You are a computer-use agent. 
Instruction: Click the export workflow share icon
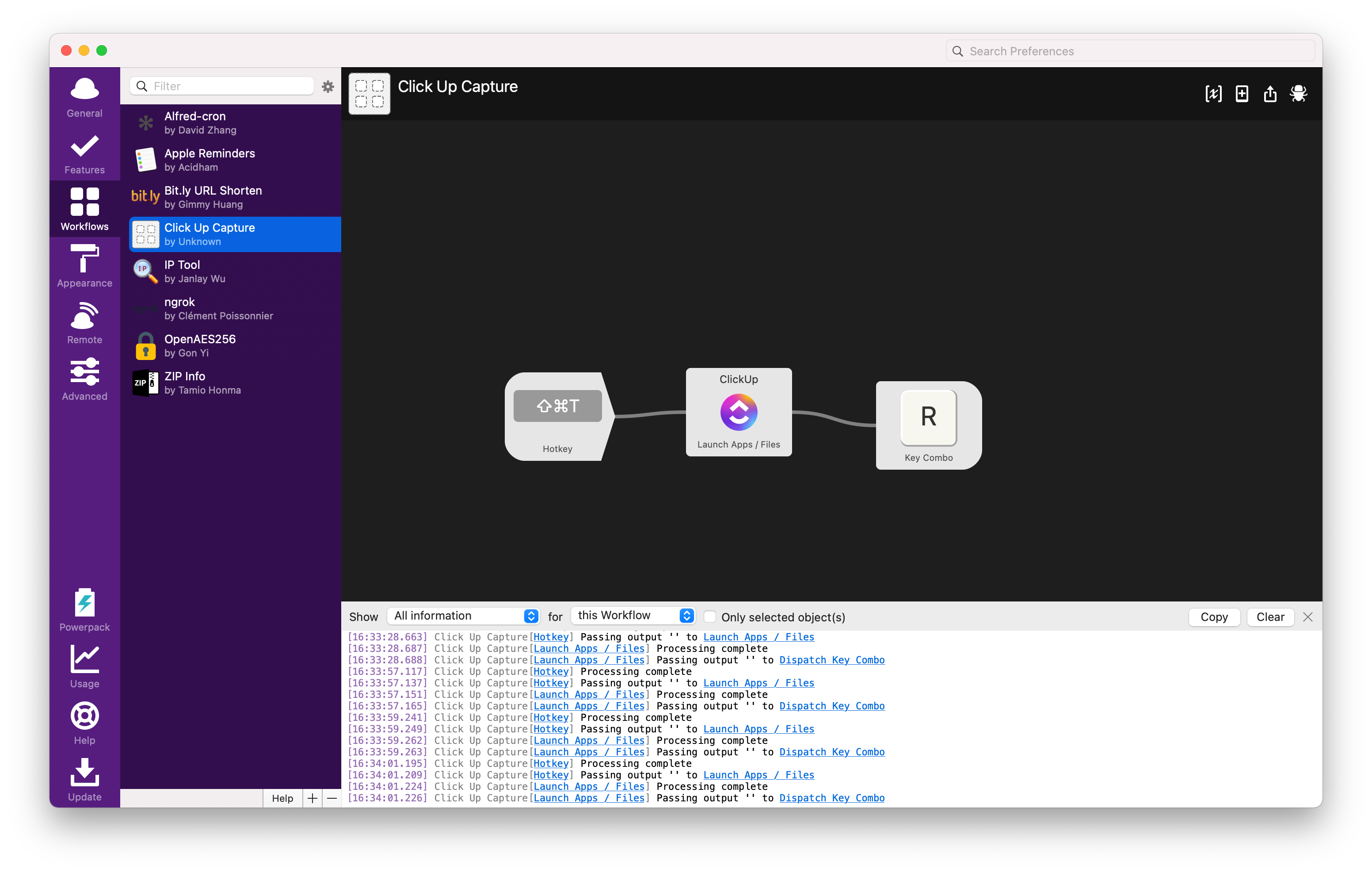click(1270, 93)
